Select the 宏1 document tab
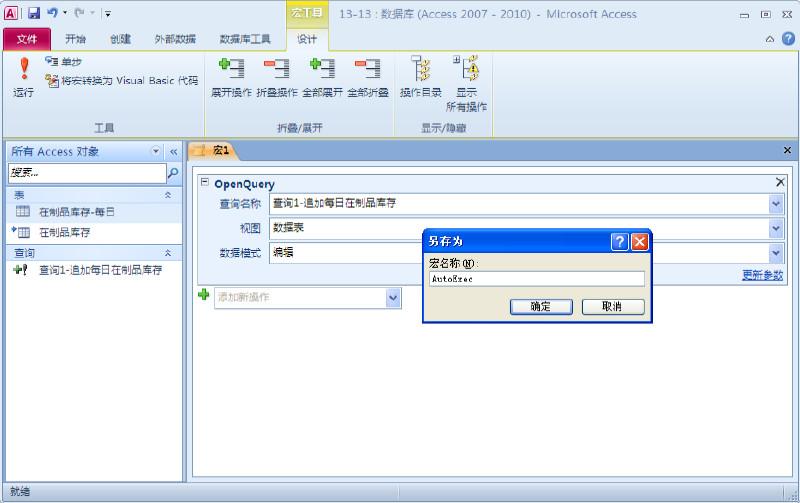Viewport: 800px width, 503px height. (x=212, y=150)
